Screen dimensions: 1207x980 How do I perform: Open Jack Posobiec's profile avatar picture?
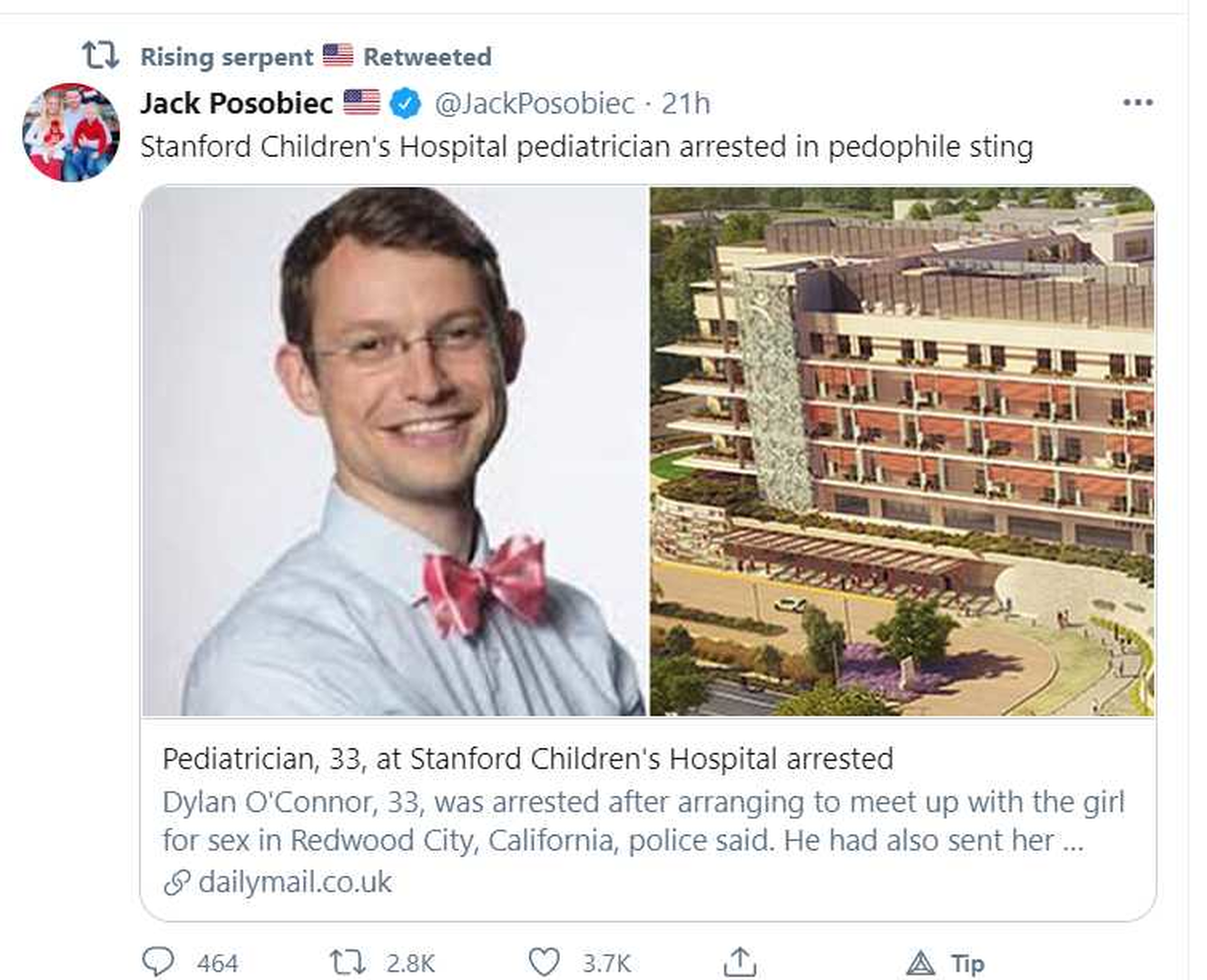[x=71, y=132]
